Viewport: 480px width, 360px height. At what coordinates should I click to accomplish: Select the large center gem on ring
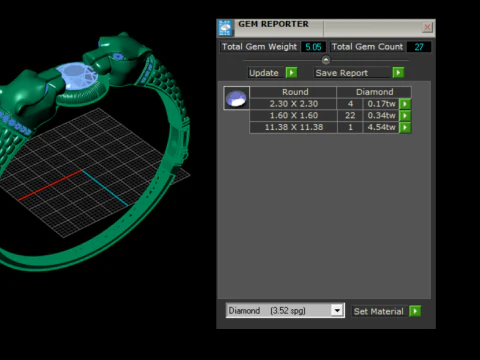pyautogui.click(x=77, y=76)
